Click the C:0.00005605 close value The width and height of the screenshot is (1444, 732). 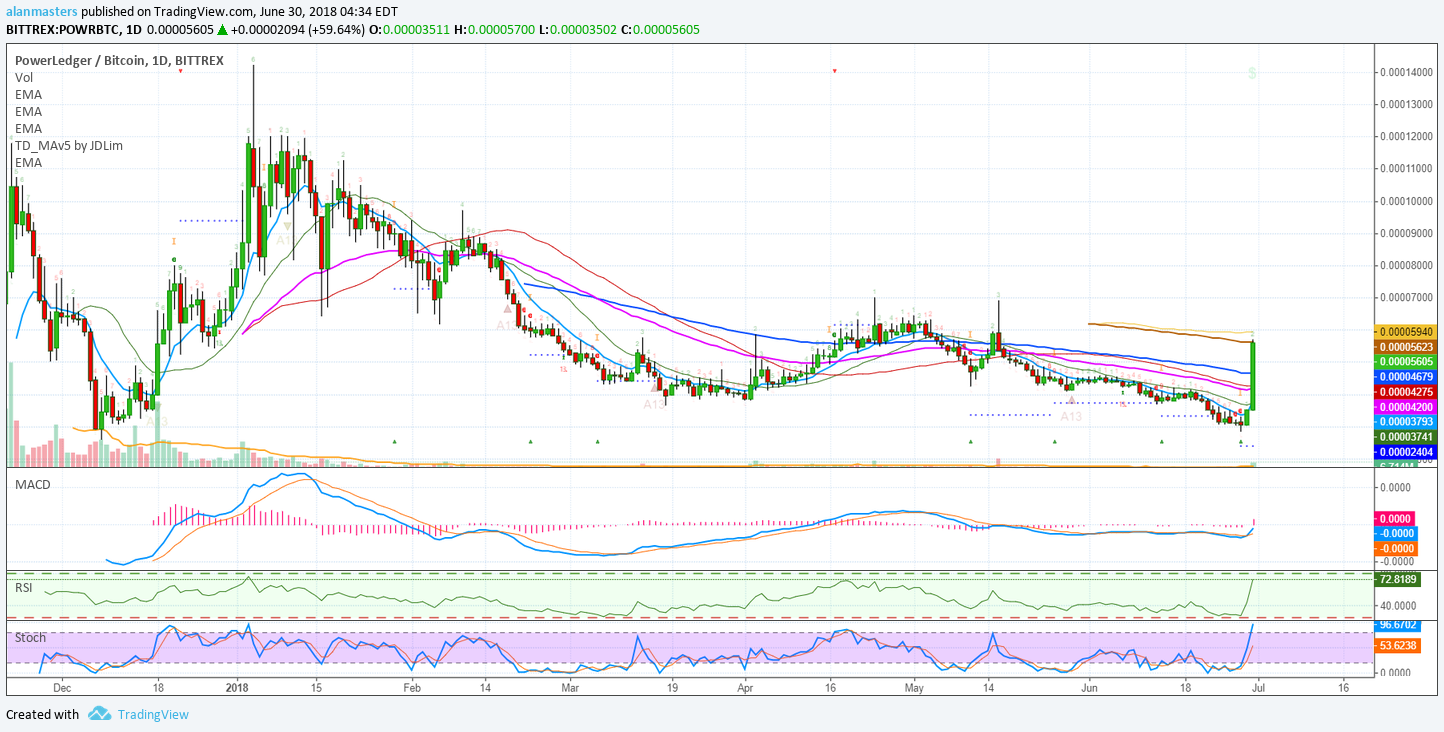click(x=660, y=29)
